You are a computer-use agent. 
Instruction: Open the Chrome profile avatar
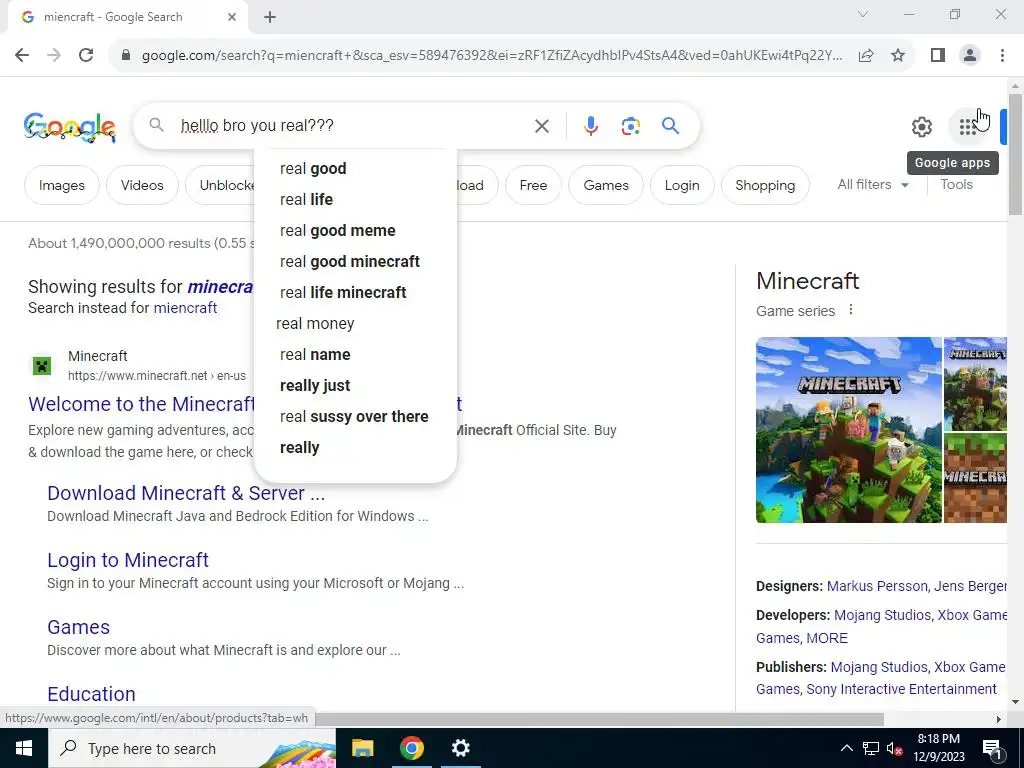click(970, 56)
